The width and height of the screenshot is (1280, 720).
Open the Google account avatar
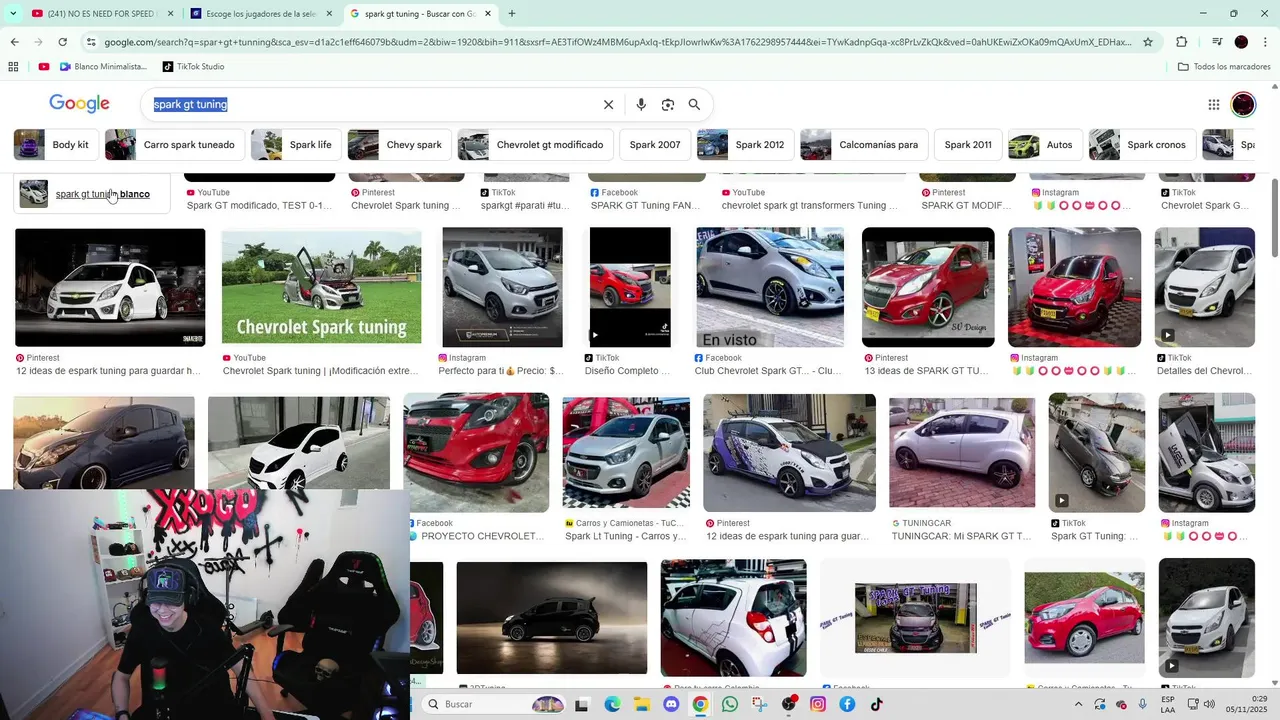1243,104
